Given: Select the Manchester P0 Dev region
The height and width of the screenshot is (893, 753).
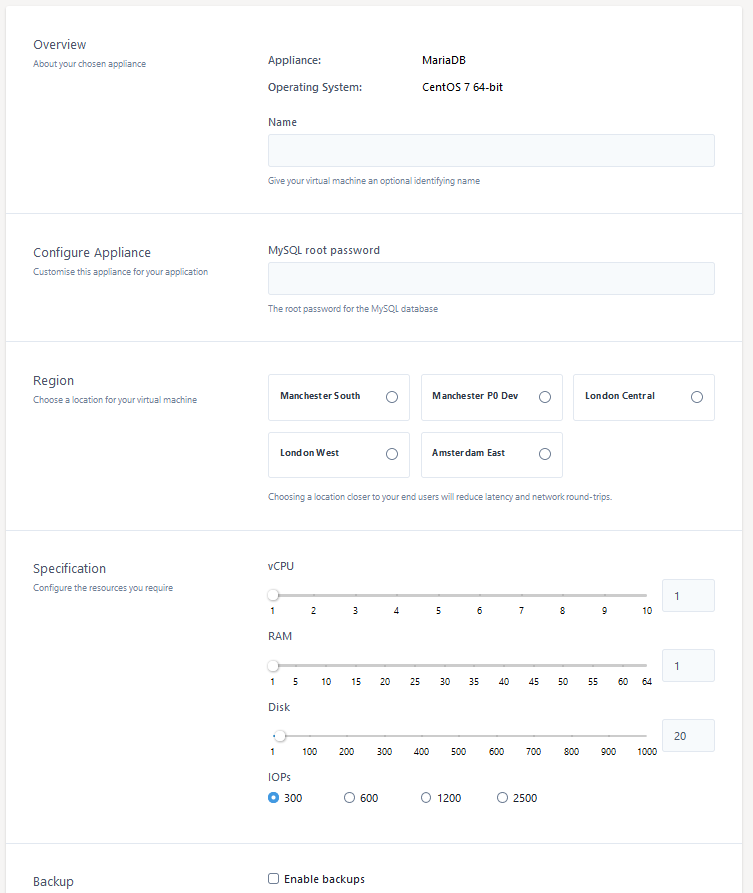Looking at the screenshot, I should tap(545, 396).
